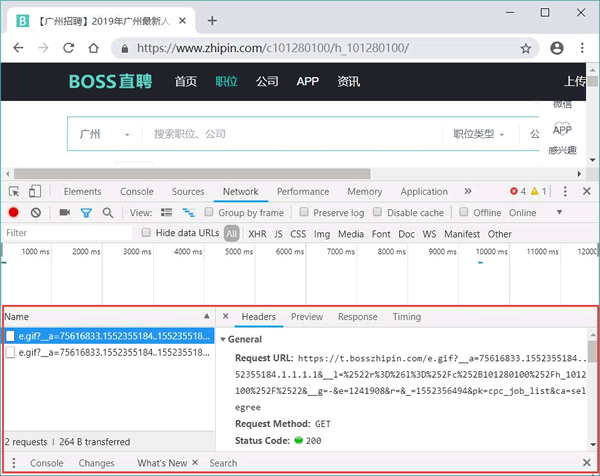Viewport: 600px width, 476px height.
Task: Filter requests by XHR
Action: point(257,234)
